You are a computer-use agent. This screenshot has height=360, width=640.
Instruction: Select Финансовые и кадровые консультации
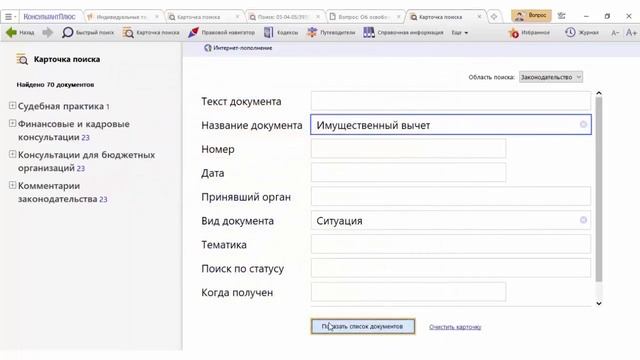(73, 130)
